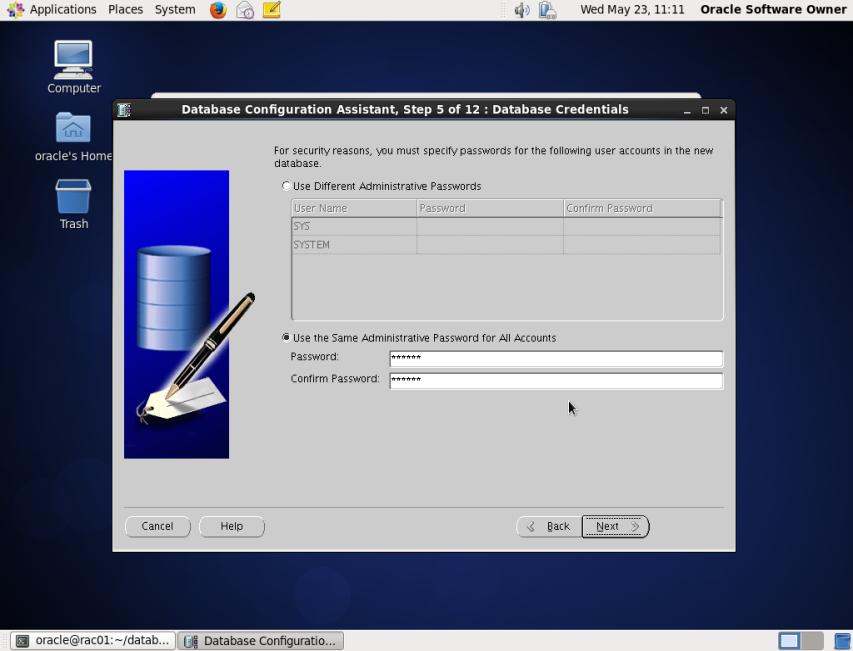The height and width of the screenshot is (651, 853).
Task: Open the text editor icon in top panel
Action: pyautogui.click(x=271, y=11)
